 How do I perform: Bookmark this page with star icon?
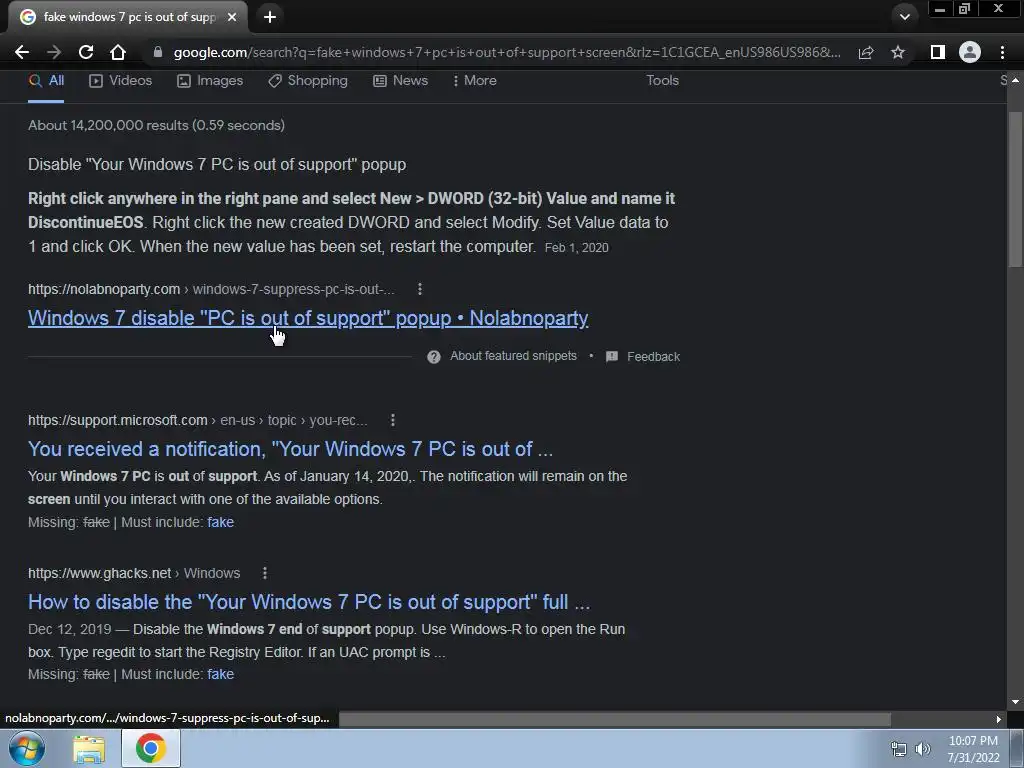pos(898,52)
